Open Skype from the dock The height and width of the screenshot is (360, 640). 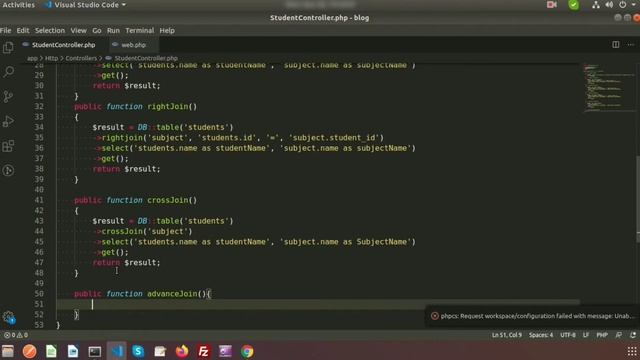pos(138,351)
